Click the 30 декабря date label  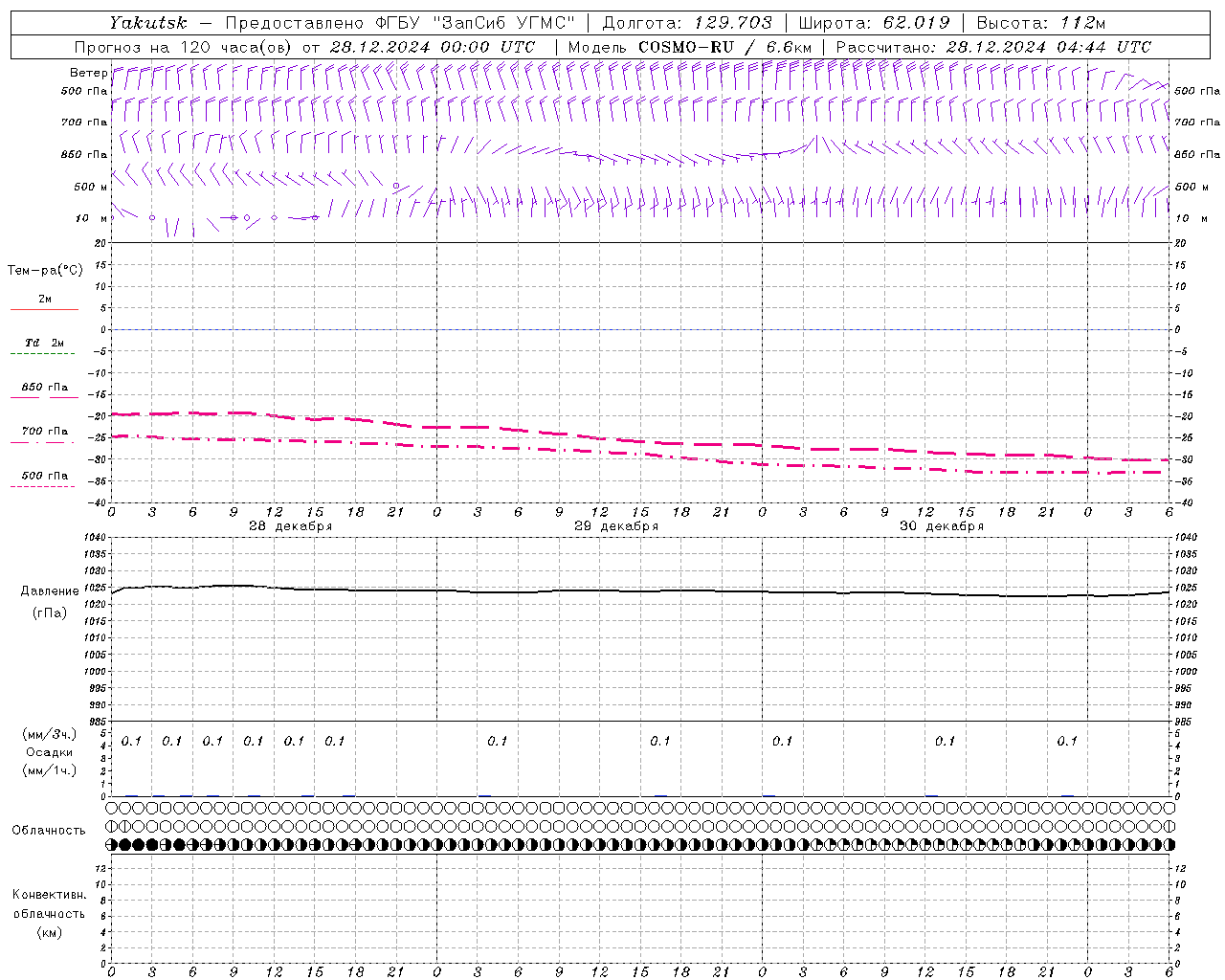(941, 526)
